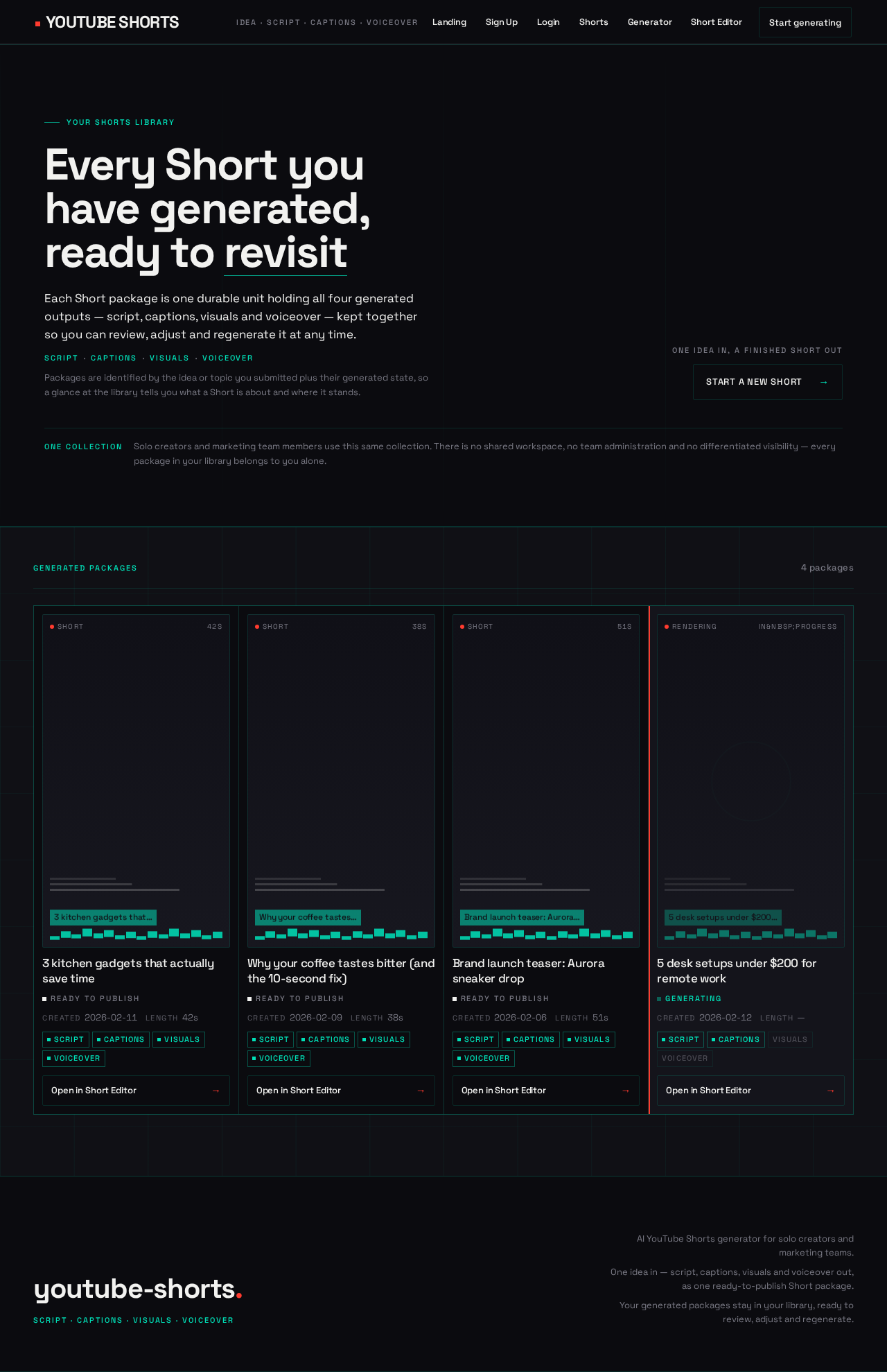Click the caption chip 'Brand launch teaser: Aurora…'

coord(522,917)
